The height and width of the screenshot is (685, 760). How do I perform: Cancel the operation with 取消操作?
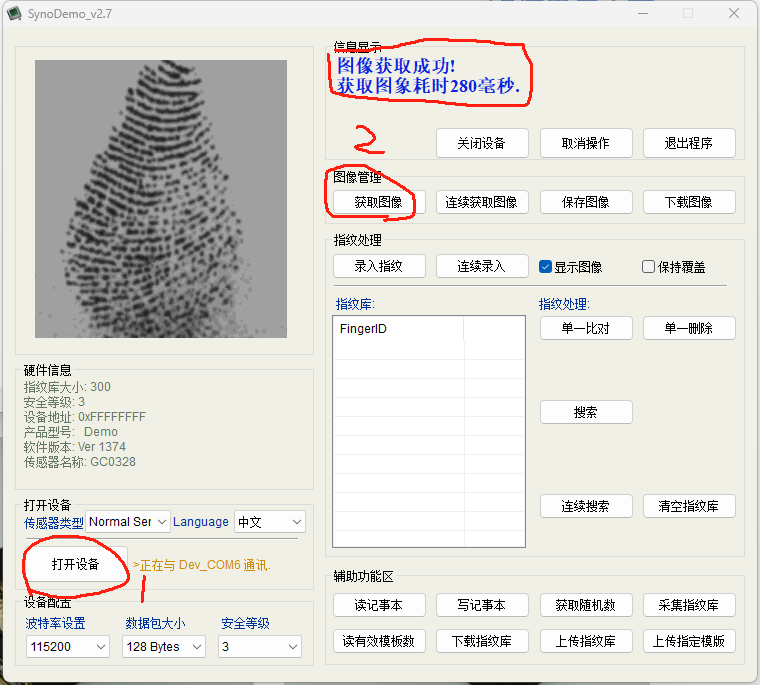(586, 143)
